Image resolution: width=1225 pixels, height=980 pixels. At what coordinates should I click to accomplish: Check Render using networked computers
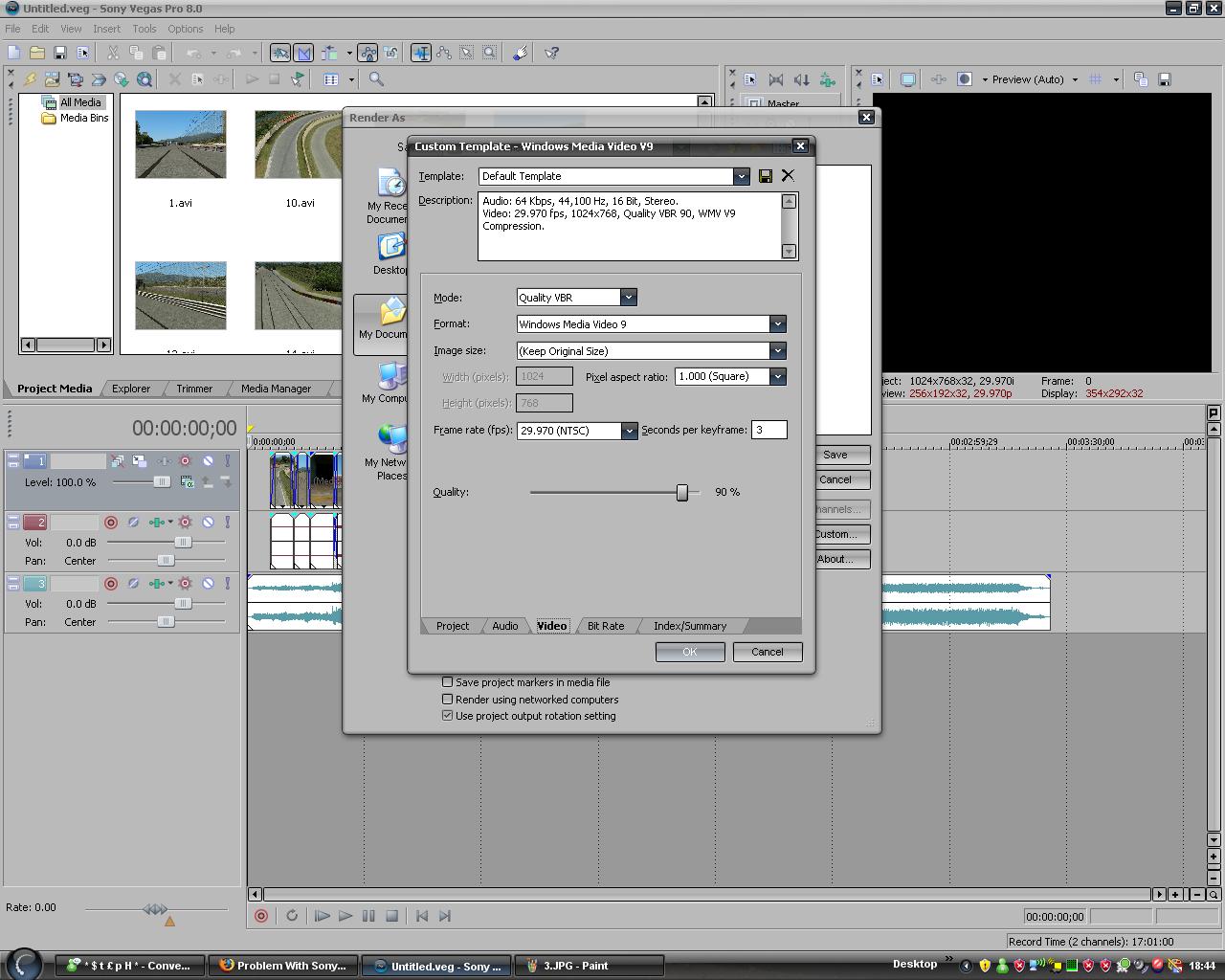[x=447, y=700]
